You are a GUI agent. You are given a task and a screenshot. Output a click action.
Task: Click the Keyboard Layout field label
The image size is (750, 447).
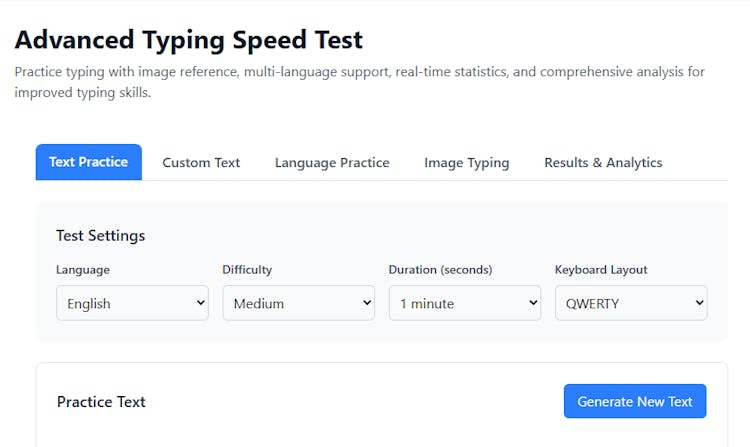(601, 270)
